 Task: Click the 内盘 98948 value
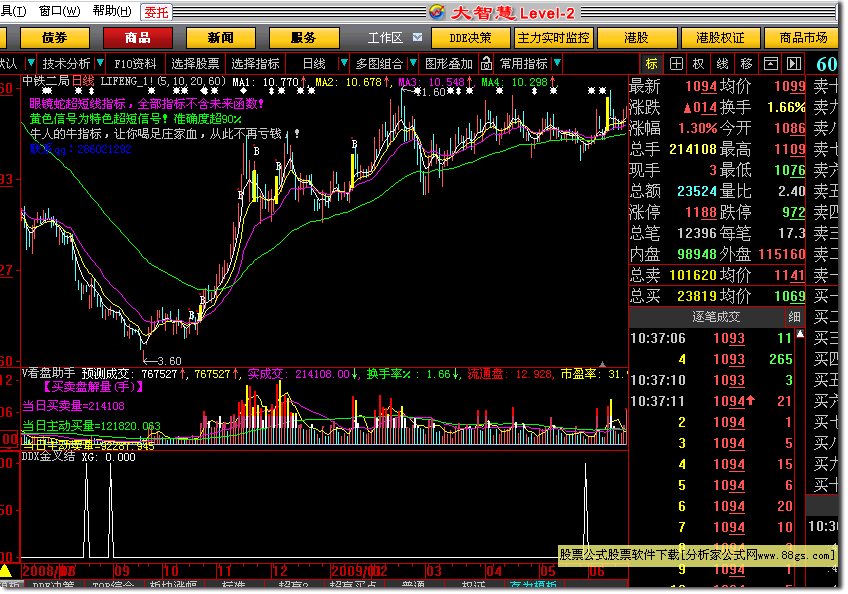click(697, 254)
